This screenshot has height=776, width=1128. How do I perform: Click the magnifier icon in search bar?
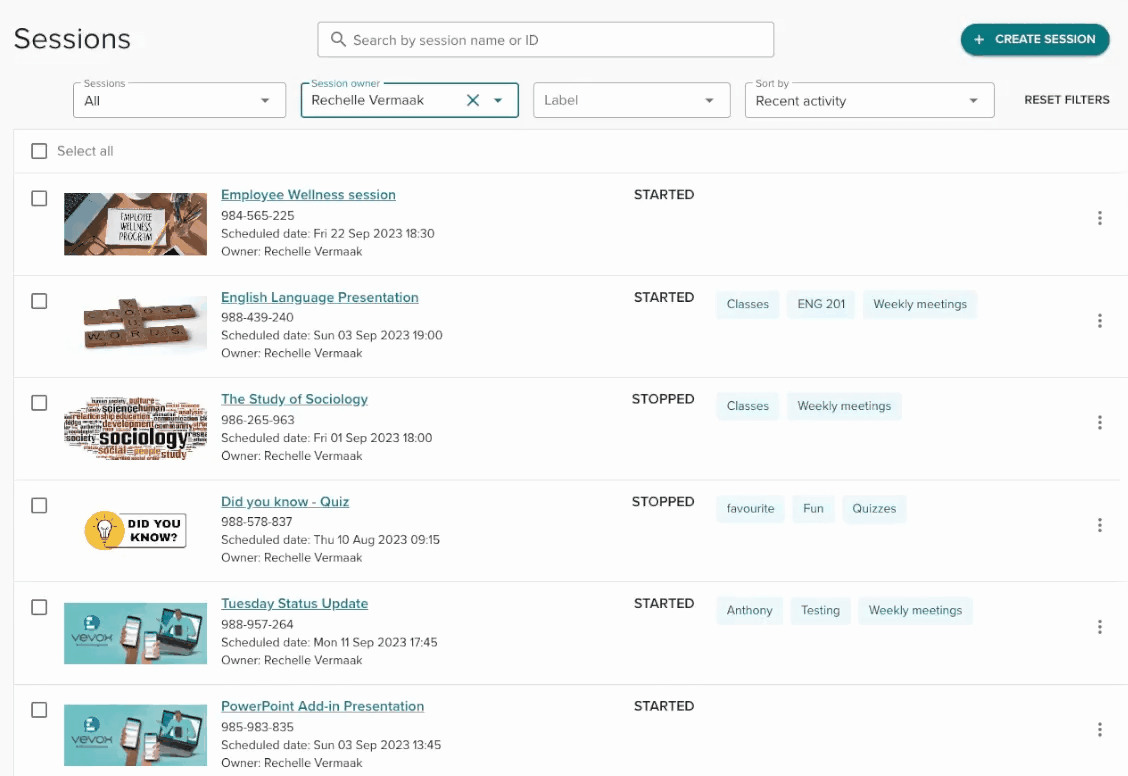(338, 40)
